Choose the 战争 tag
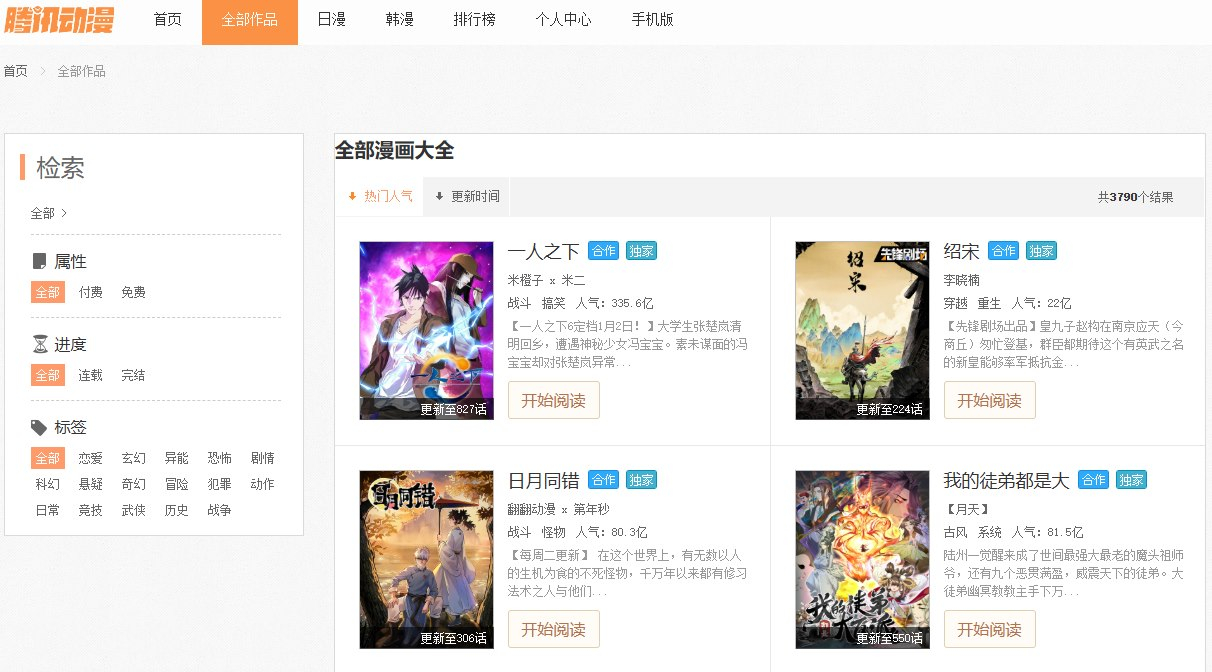 220,510
